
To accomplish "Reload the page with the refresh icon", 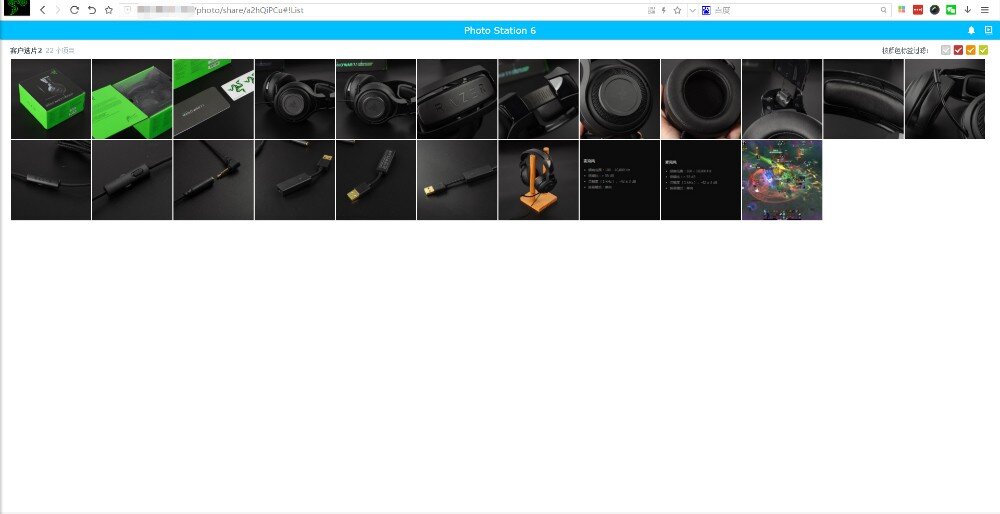I will (74, 10).
